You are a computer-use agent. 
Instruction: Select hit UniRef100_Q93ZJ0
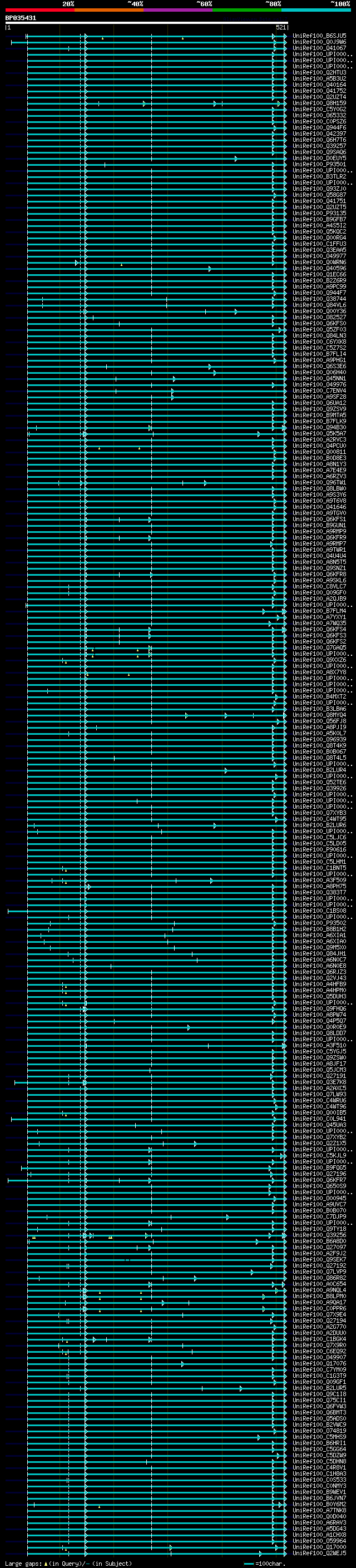point(319,189)
